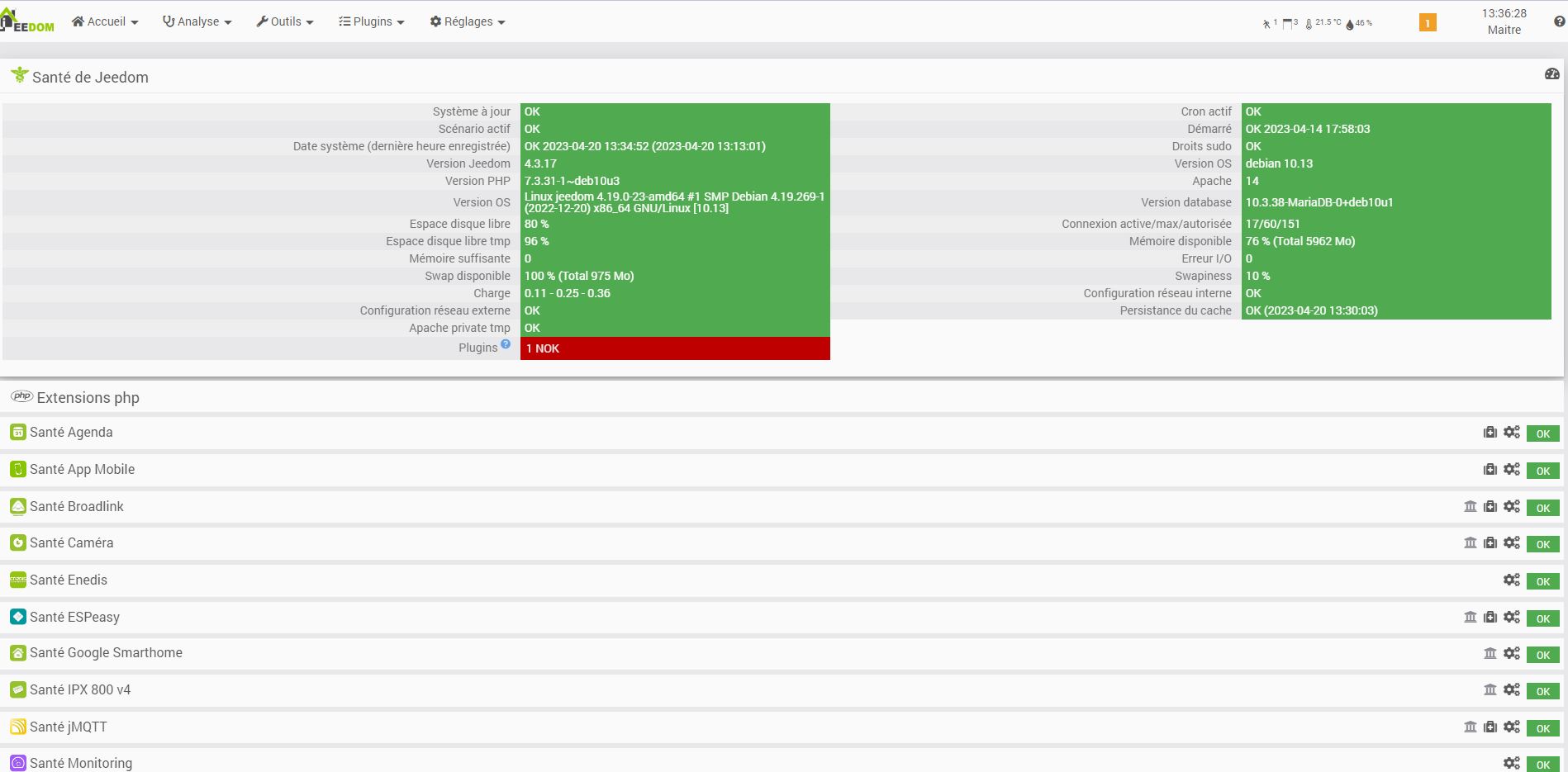Screen dimensions: 1568x772
Task: Open Caméra plugin configuration gears
Action: [x=1512, y=542]
